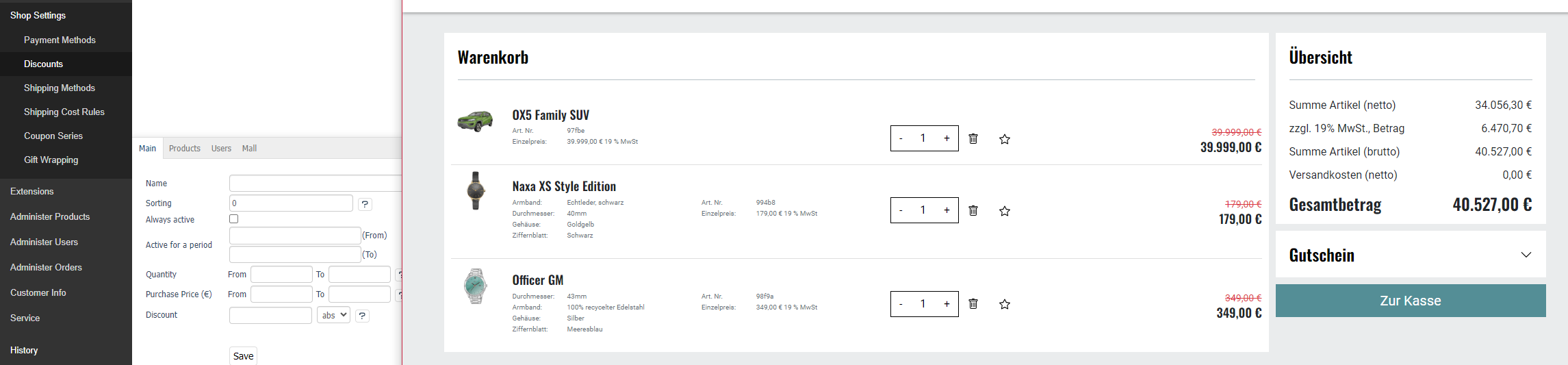Remove Officer GM using trash icon
Viewport: 1568px width, 365px height.
973,304
